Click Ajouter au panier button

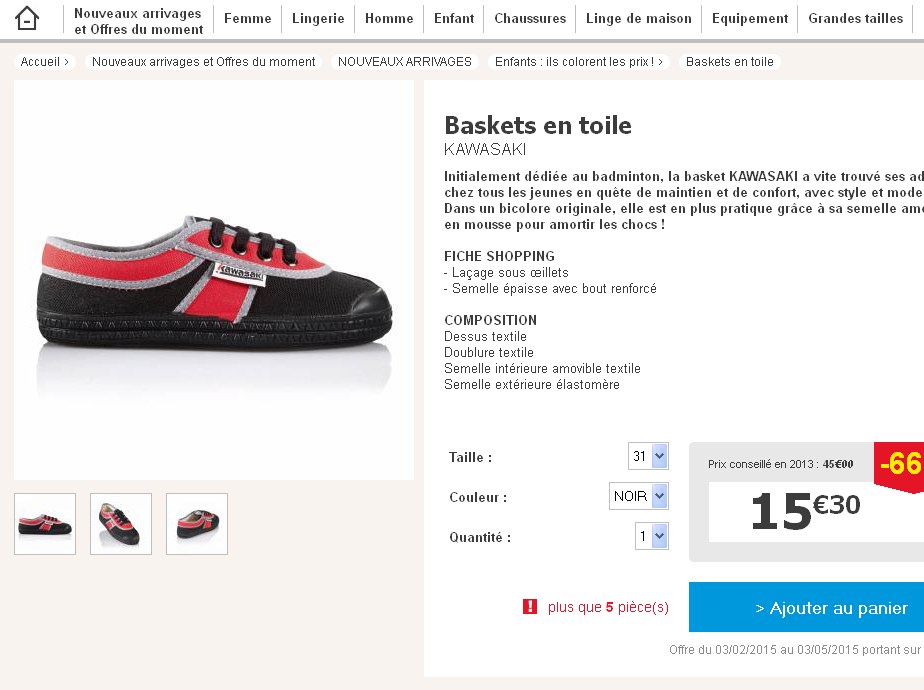coord(806,608)
